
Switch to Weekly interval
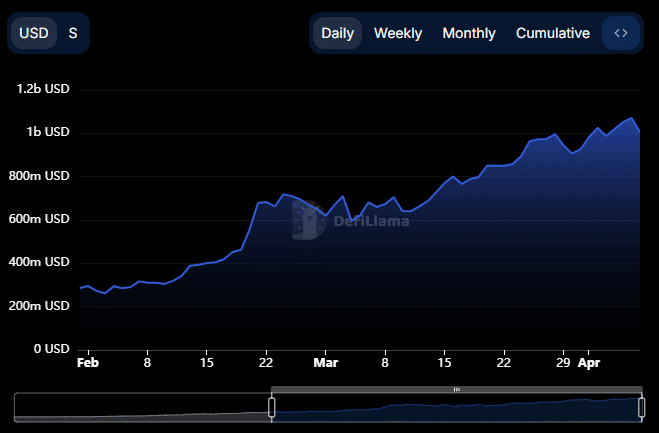point(398,33)
